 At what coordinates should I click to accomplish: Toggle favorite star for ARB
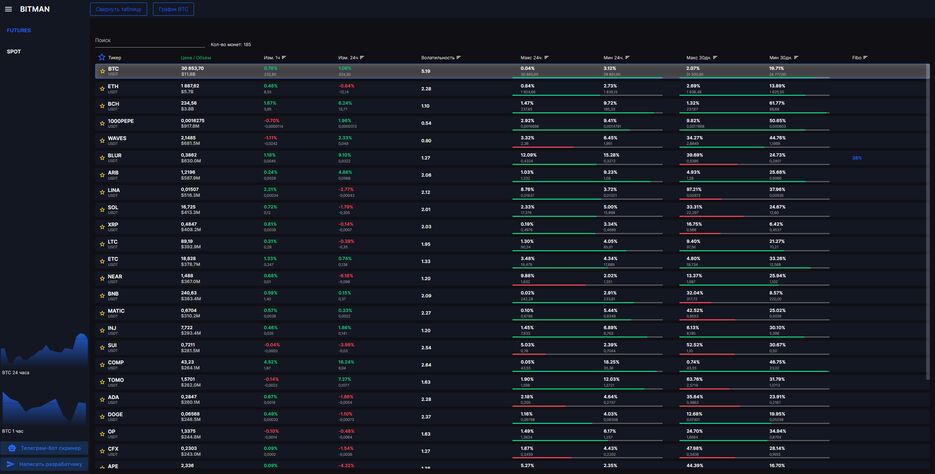pyautogui.click(x=102, y=175)
